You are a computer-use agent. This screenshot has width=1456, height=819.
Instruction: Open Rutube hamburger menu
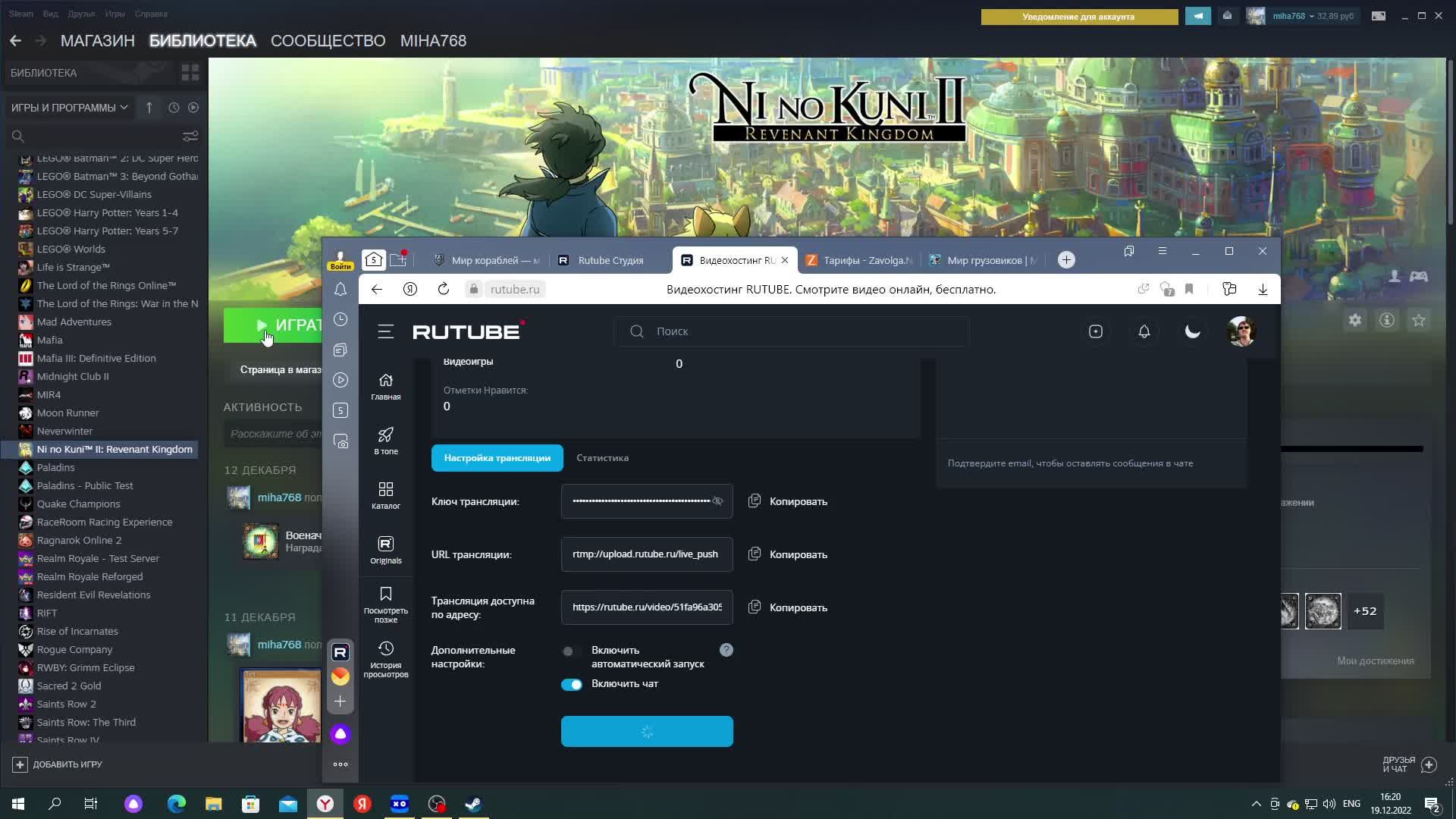click(385, 331)
